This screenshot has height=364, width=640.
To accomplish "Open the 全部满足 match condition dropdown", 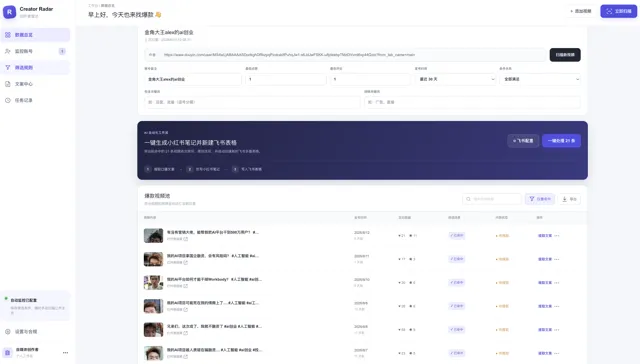I will 540,79.
